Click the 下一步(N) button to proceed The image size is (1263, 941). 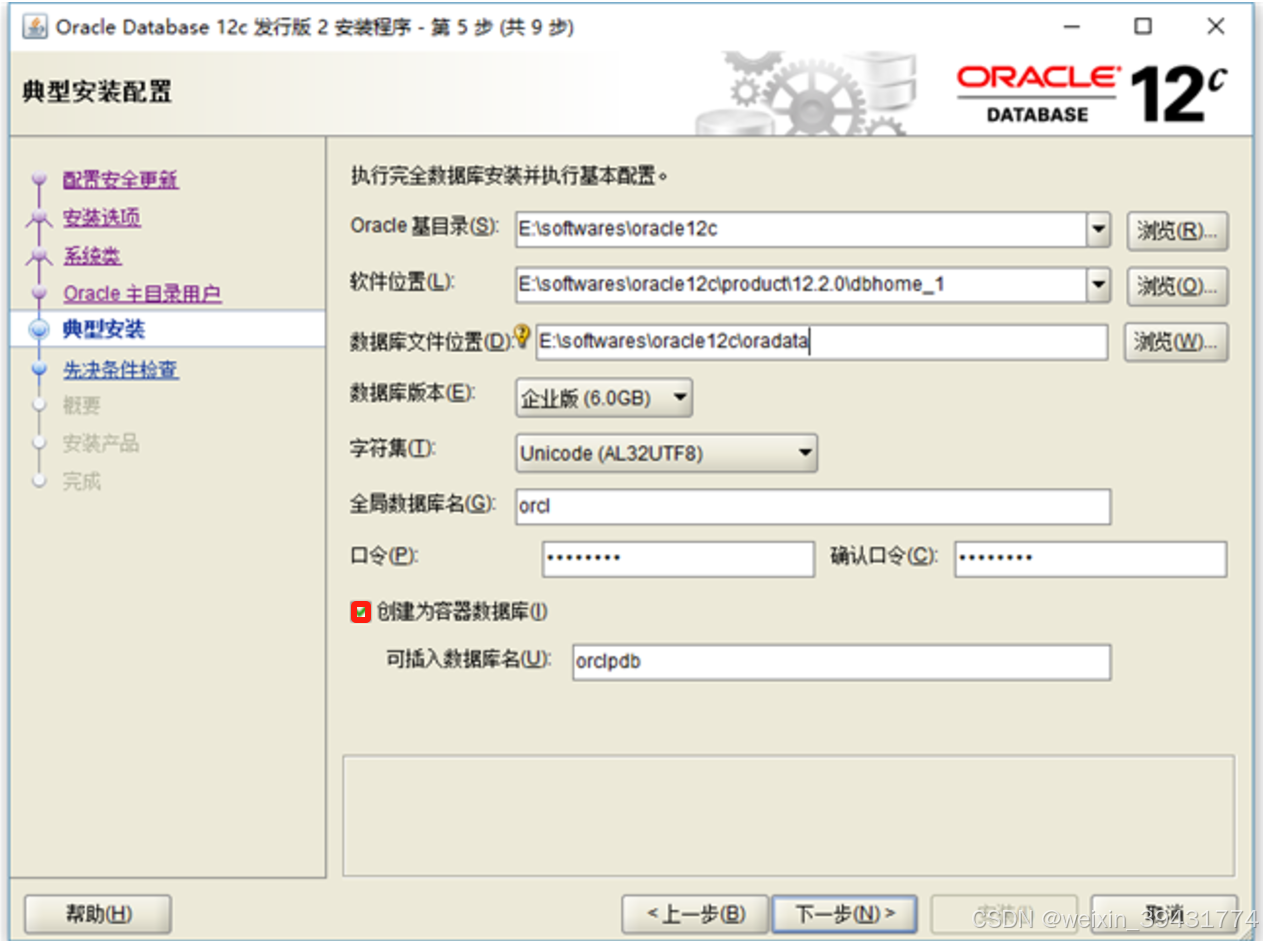point(843,913)
